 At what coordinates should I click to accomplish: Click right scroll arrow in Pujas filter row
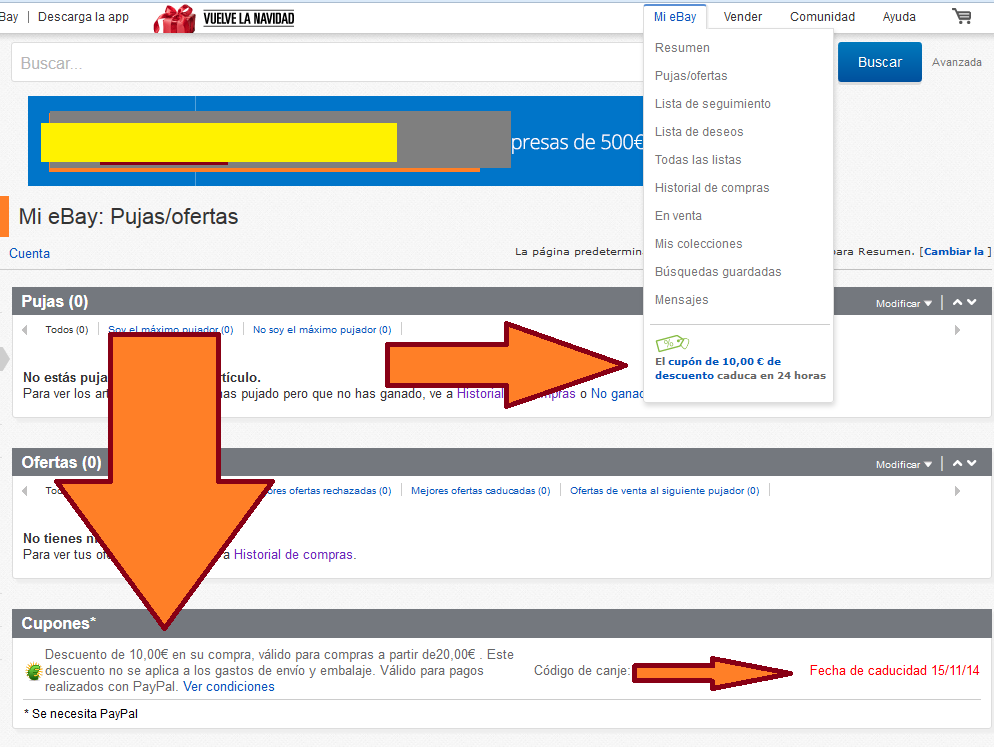coord(957,330)
